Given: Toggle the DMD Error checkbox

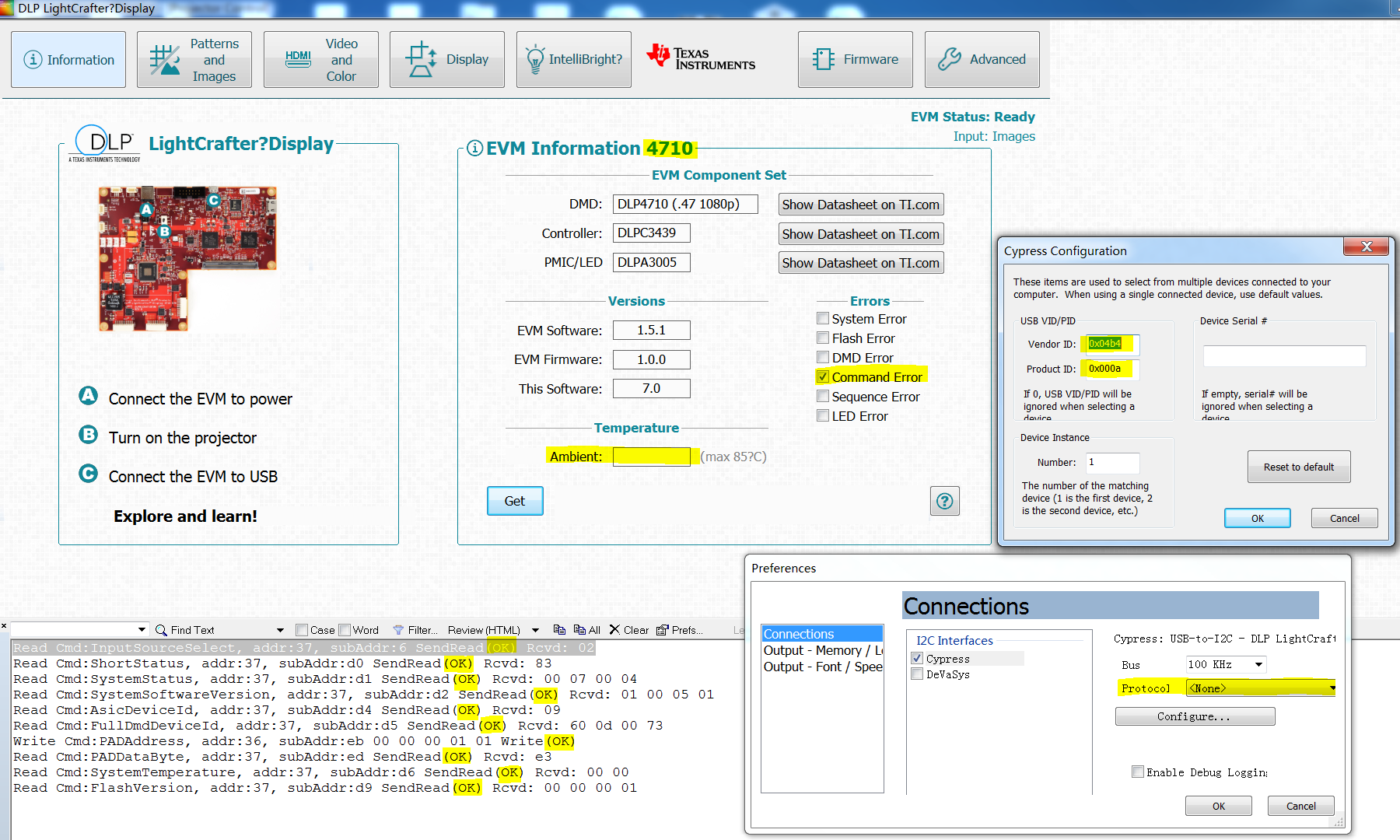Looking at the screenshot, I should pos(823,357).
